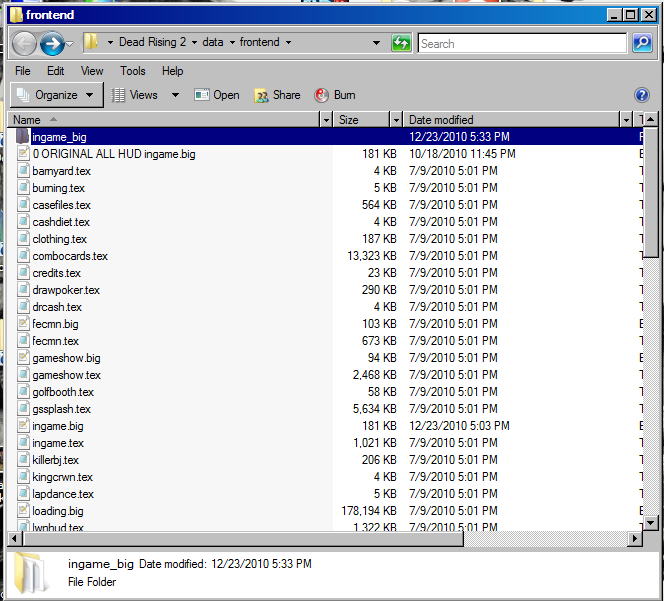Click the drcash.tex file icon

[23, 306]
